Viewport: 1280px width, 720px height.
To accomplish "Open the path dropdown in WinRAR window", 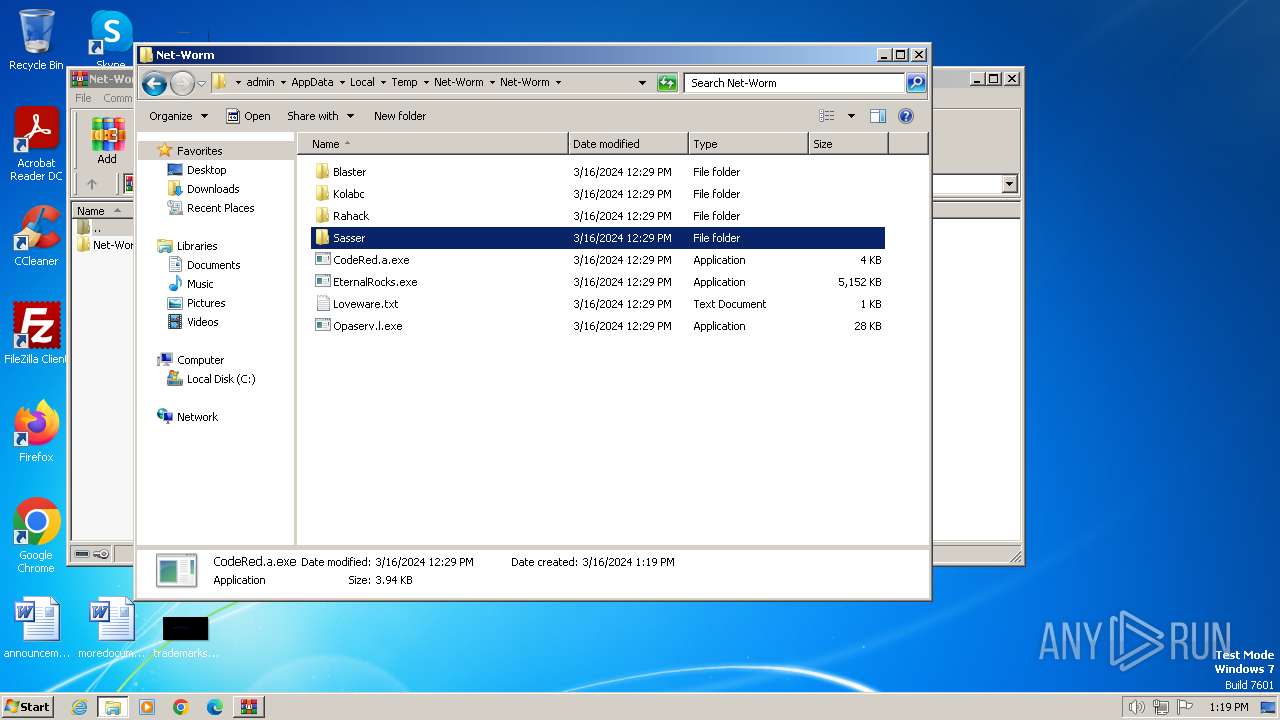I will (x=1009, y=184).
